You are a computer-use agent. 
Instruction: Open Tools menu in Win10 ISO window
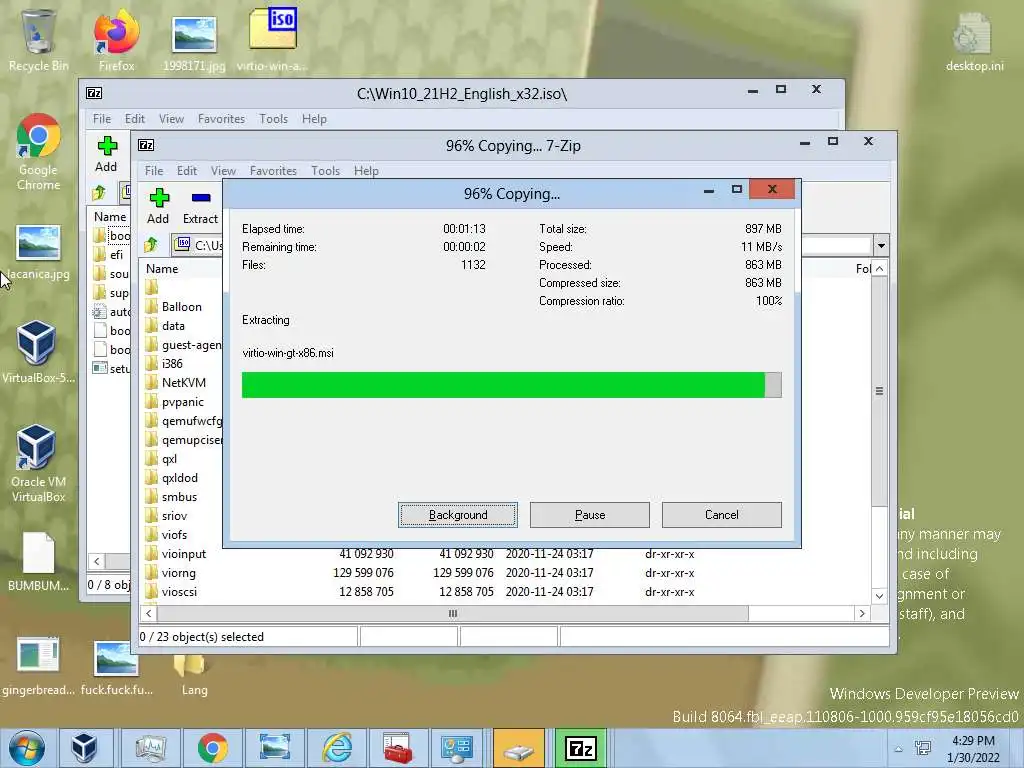pos(274,119)
